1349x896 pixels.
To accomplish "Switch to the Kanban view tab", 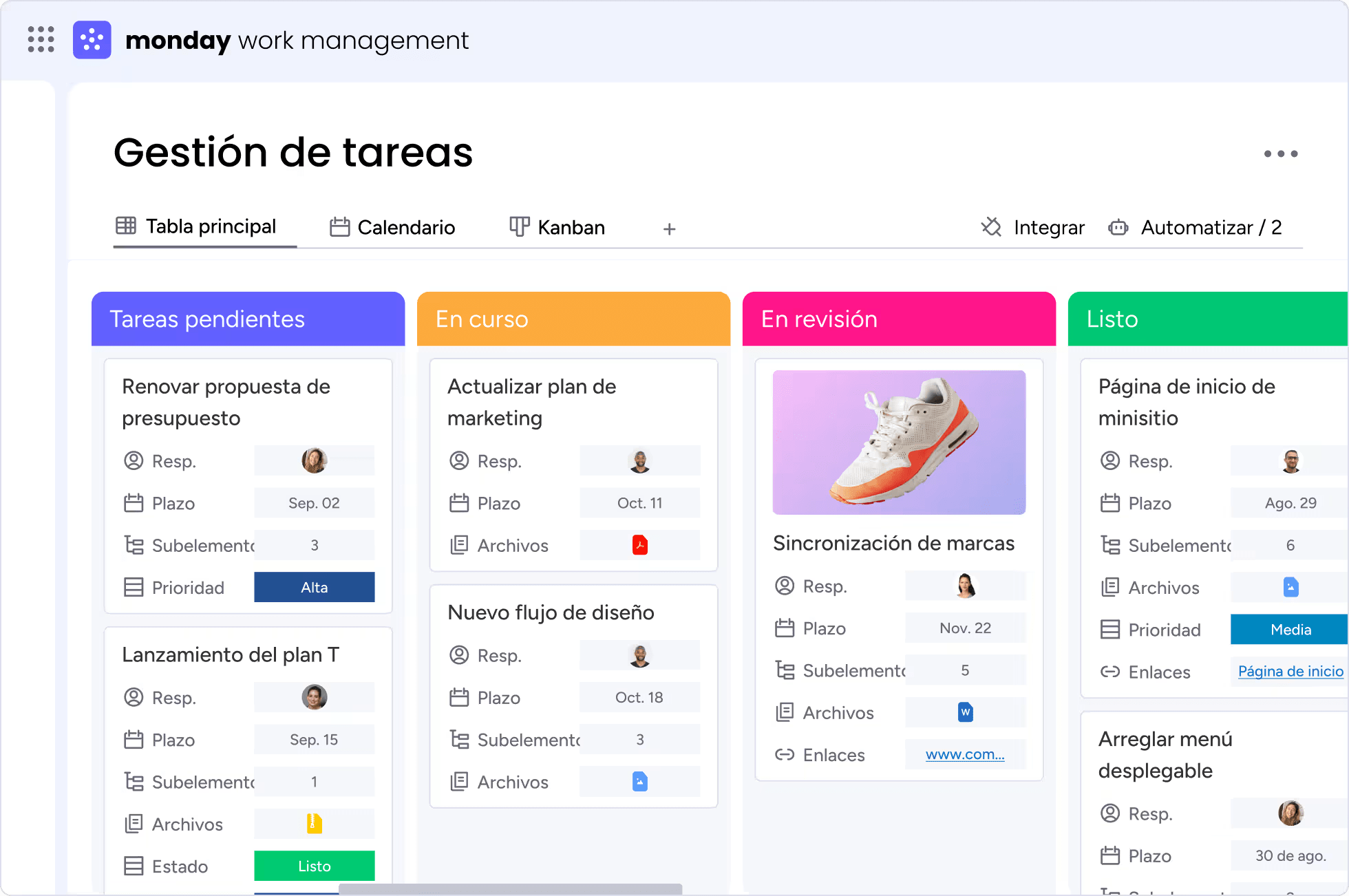I will [557, 227].
